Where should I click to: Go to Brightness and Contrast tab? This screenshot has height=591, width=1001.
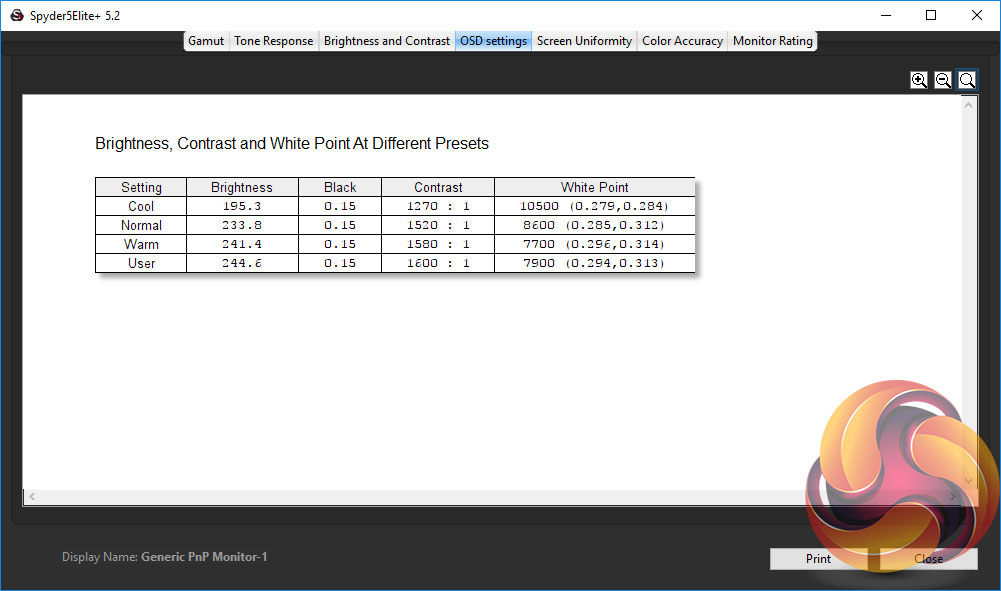point(387,41)
